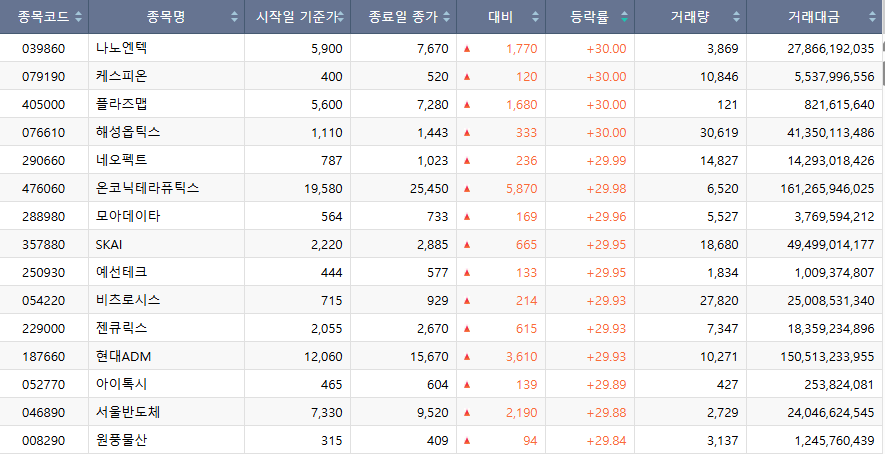Click stock code 008290
Screen dimensions: 885x454
click(x=43, y=440)
